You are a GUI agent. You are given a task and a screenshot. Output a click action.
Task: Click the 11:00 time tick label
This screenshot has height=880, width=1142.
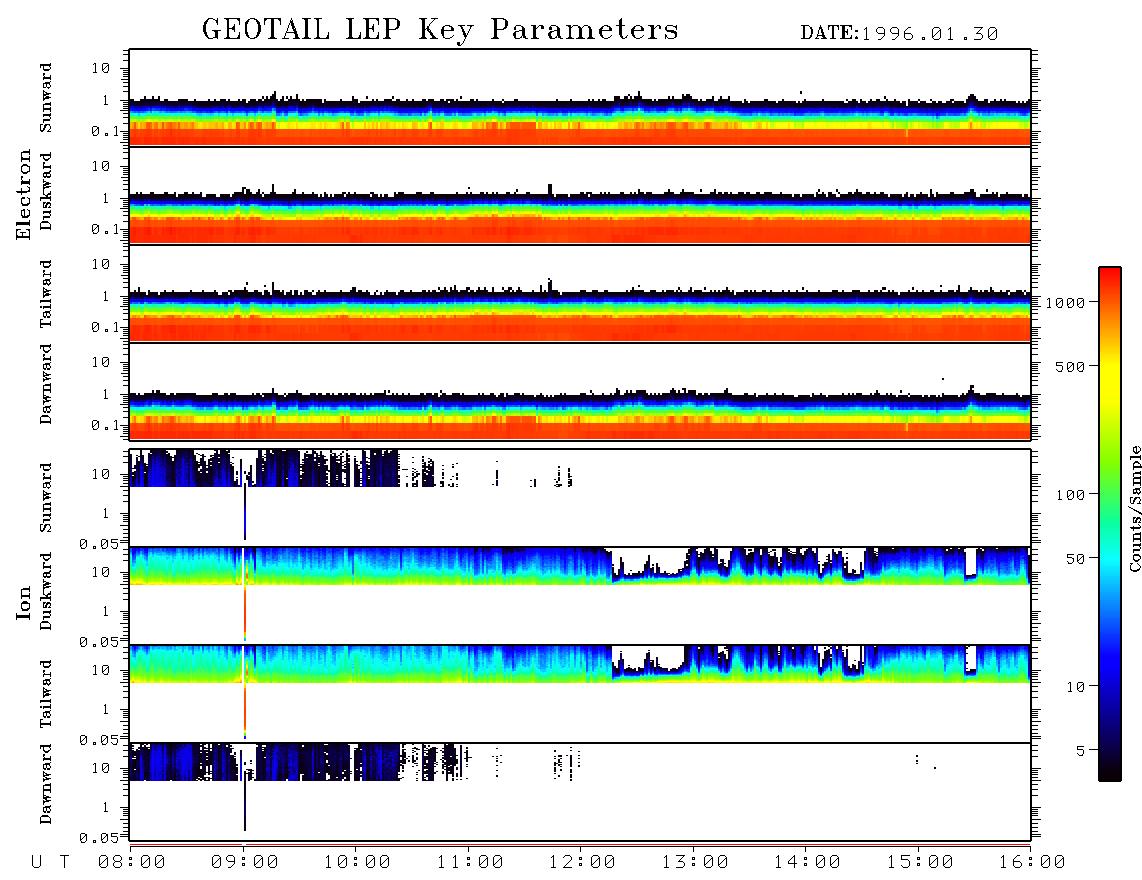[x=470, y=862]
